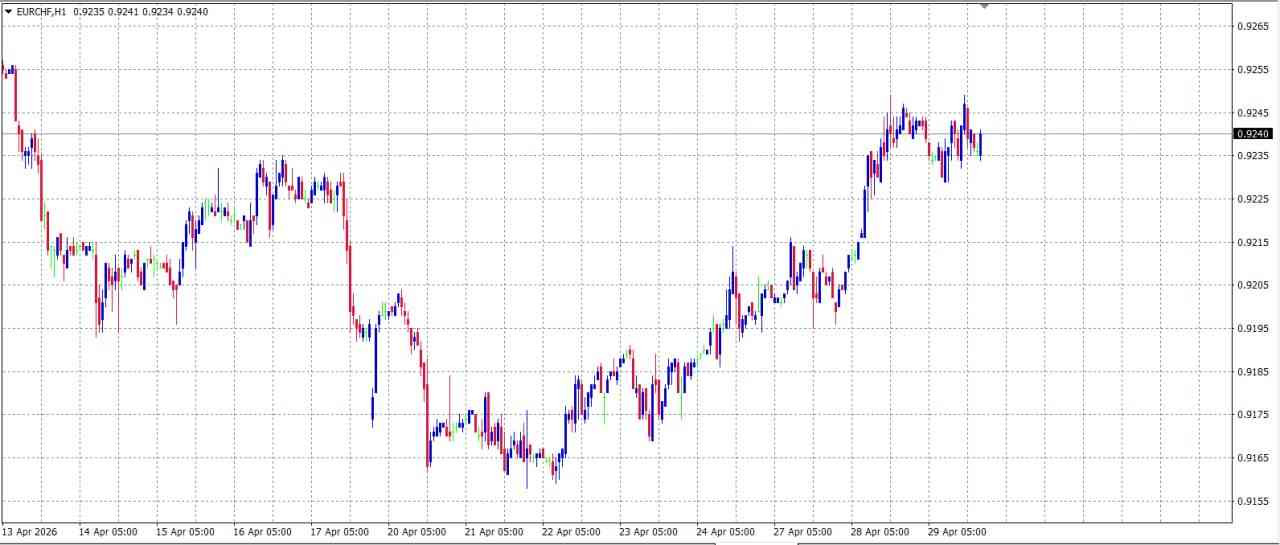Click the OHLC values 0.9235 0.9241 0.9234 0.9240
The height and width of the screenshot is (545, 1280).
141,11
